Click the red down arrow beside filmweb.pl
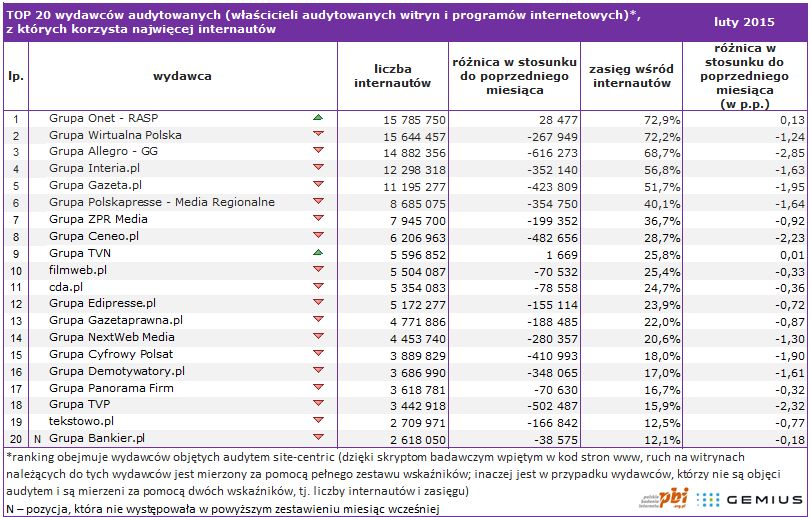811x517 pixels. tap(318, 269)
